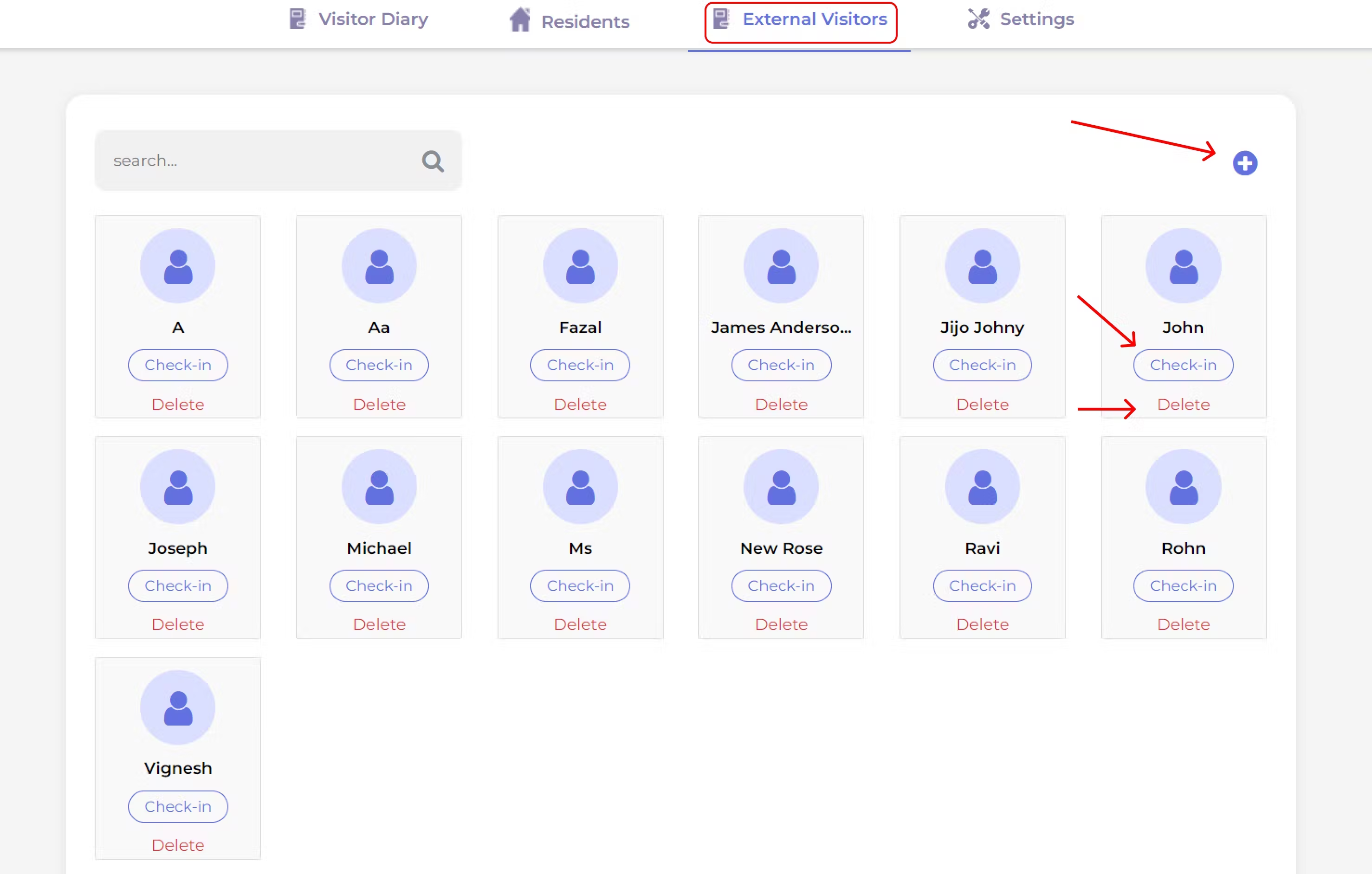Click Michael's avatar icon

coord(379,487)
